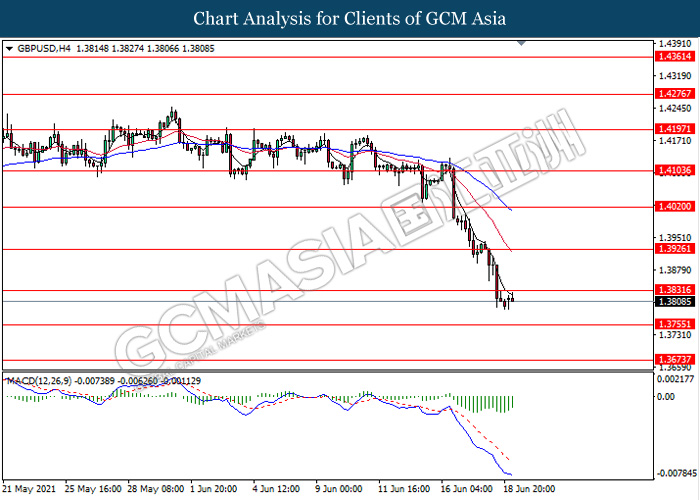Click the 9 Jun 00:00 date label

pyautogui.click(x=339, y=489)
